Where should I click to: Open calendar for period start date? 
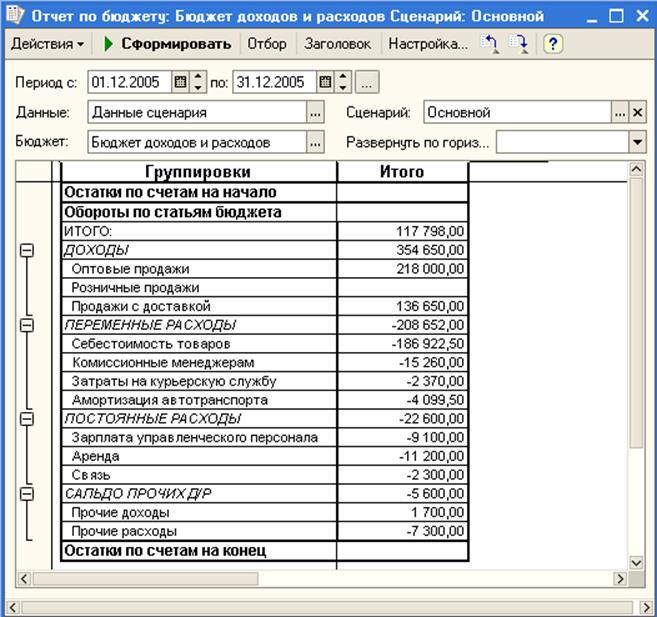(180, 82)
